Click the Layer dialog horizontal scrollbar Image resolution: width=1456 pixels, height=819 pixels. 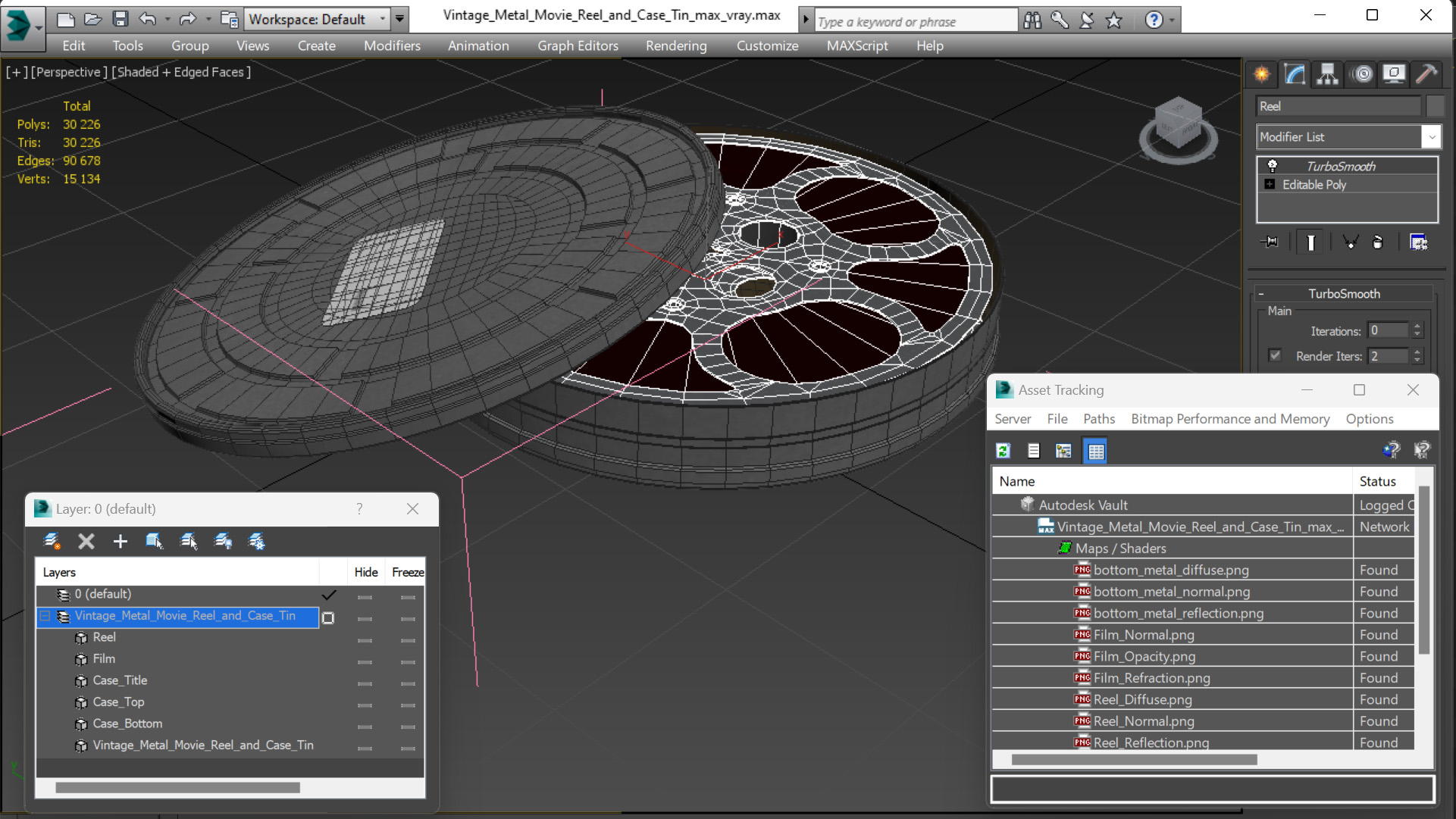tap(177, 788)
